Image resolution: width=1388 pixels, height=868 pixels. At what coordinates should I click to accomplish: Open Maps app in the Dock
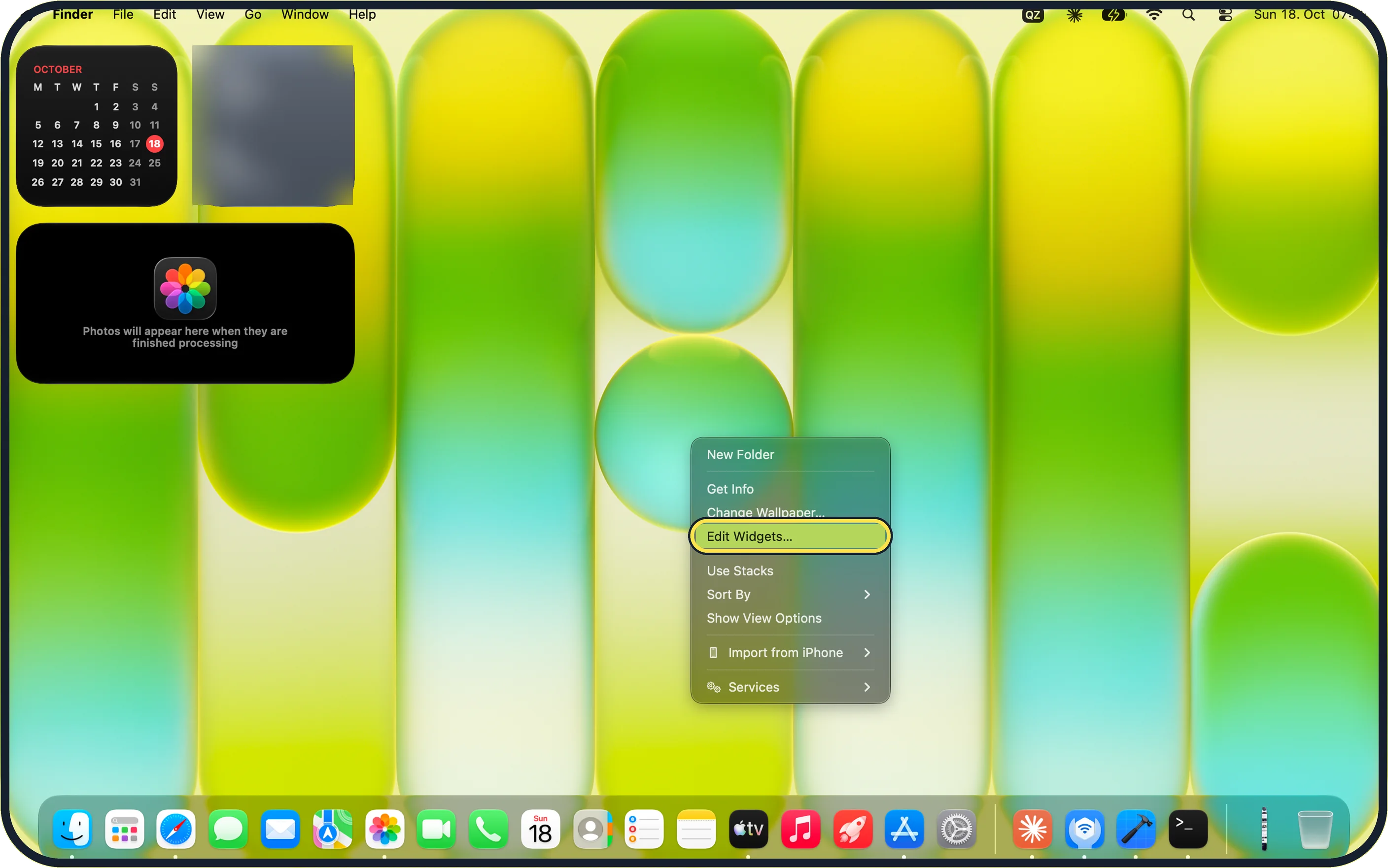click(x=332, y=829)
